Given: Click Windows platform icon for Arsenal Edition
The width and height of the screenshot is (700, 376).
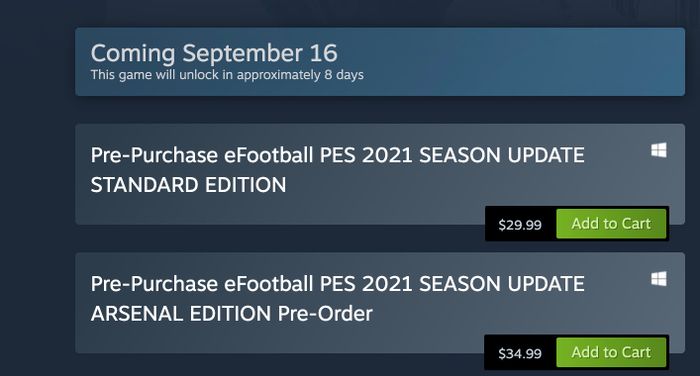Looking at the screenshot, I should (658, 279).
